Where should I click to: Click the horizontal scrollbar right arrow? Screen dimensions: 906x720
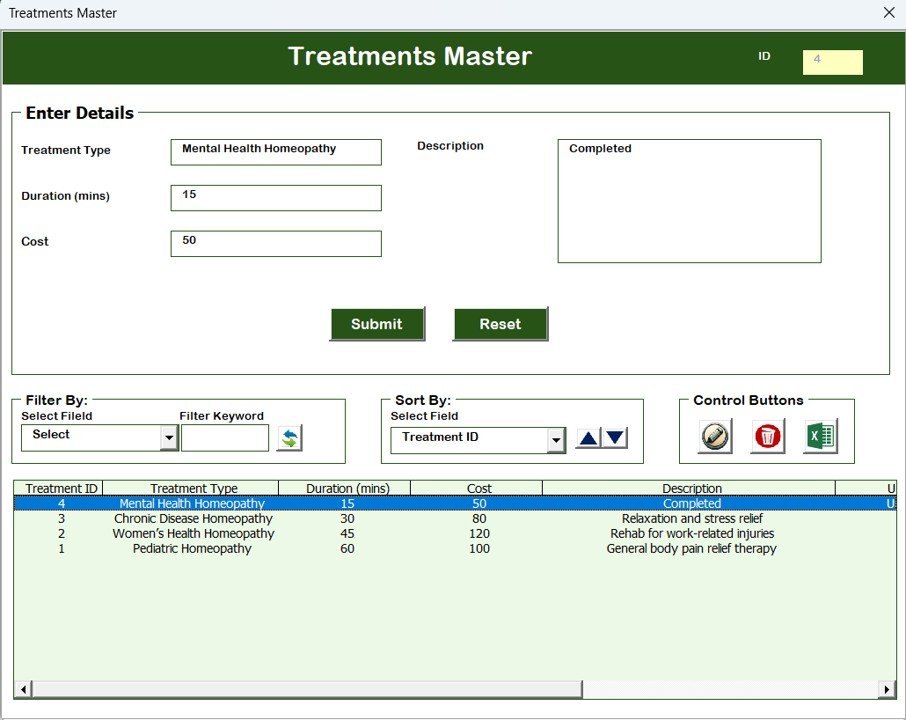point(888,689)
